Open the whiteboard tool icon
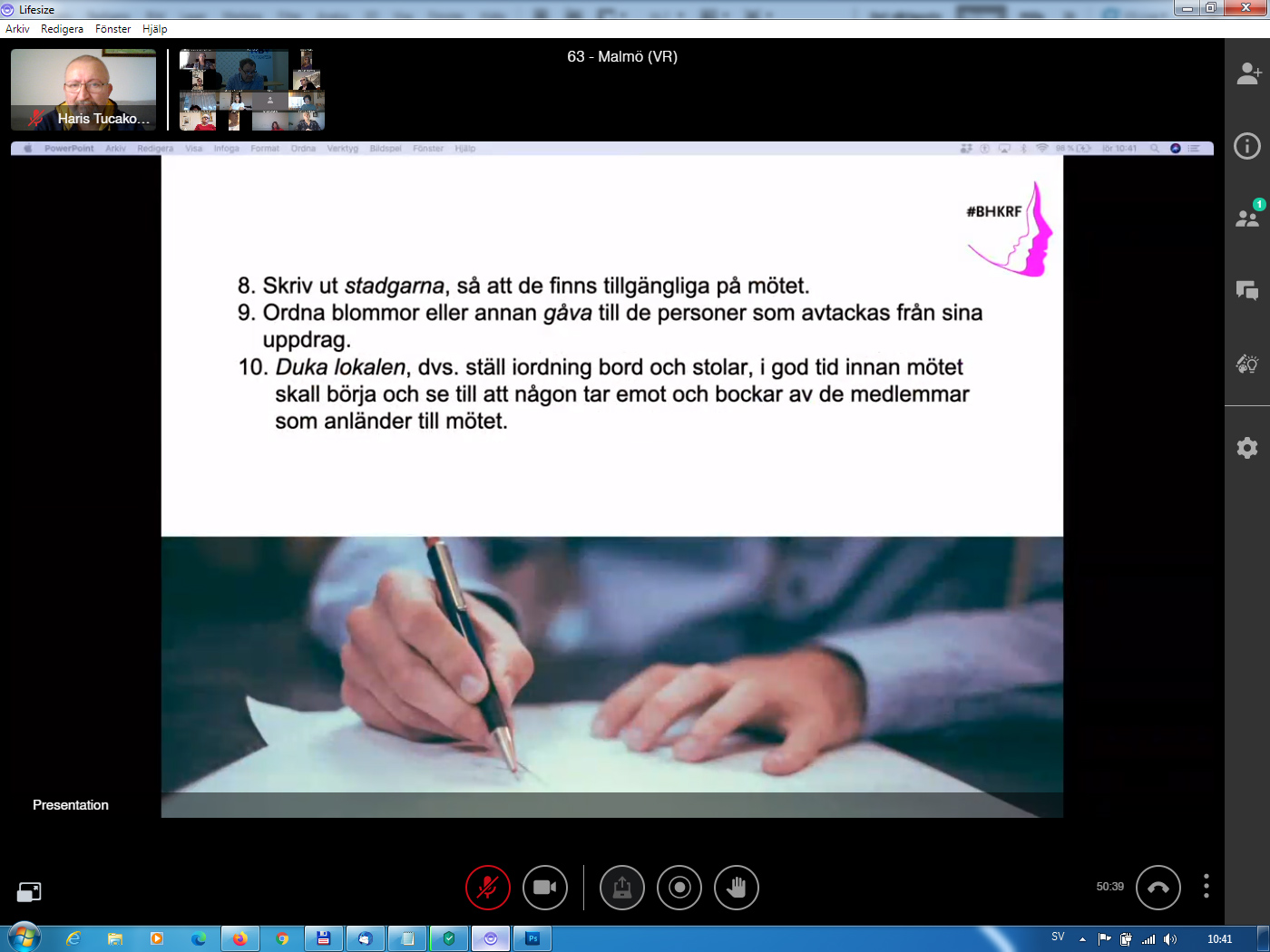Image resolution: width=1270 pixels, height=952 pixels. pyautogui.click(x=1247, y=364)
